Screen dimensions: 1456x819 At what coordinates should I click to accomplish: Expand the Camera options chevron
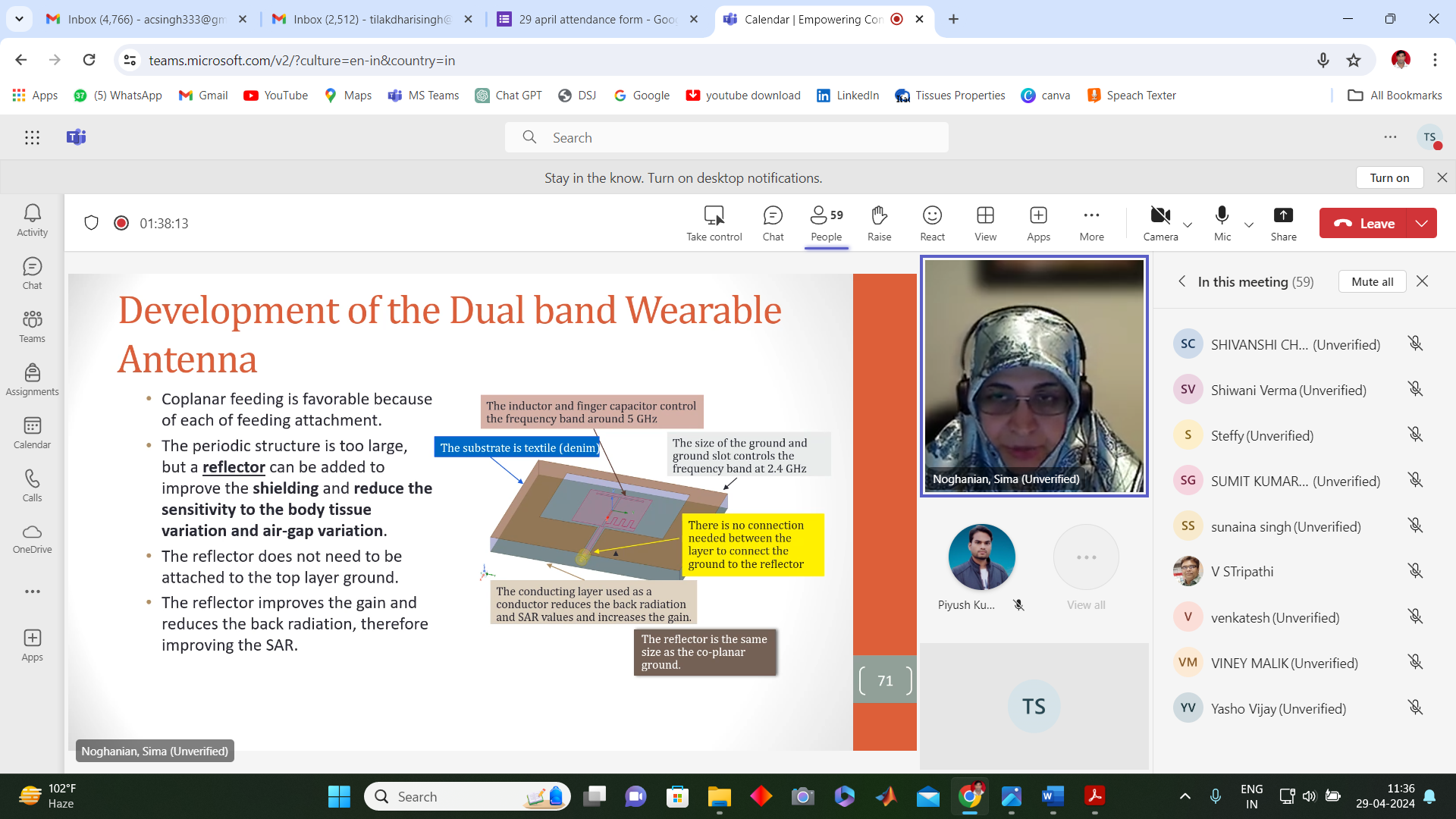click(x=1188, y=224)
